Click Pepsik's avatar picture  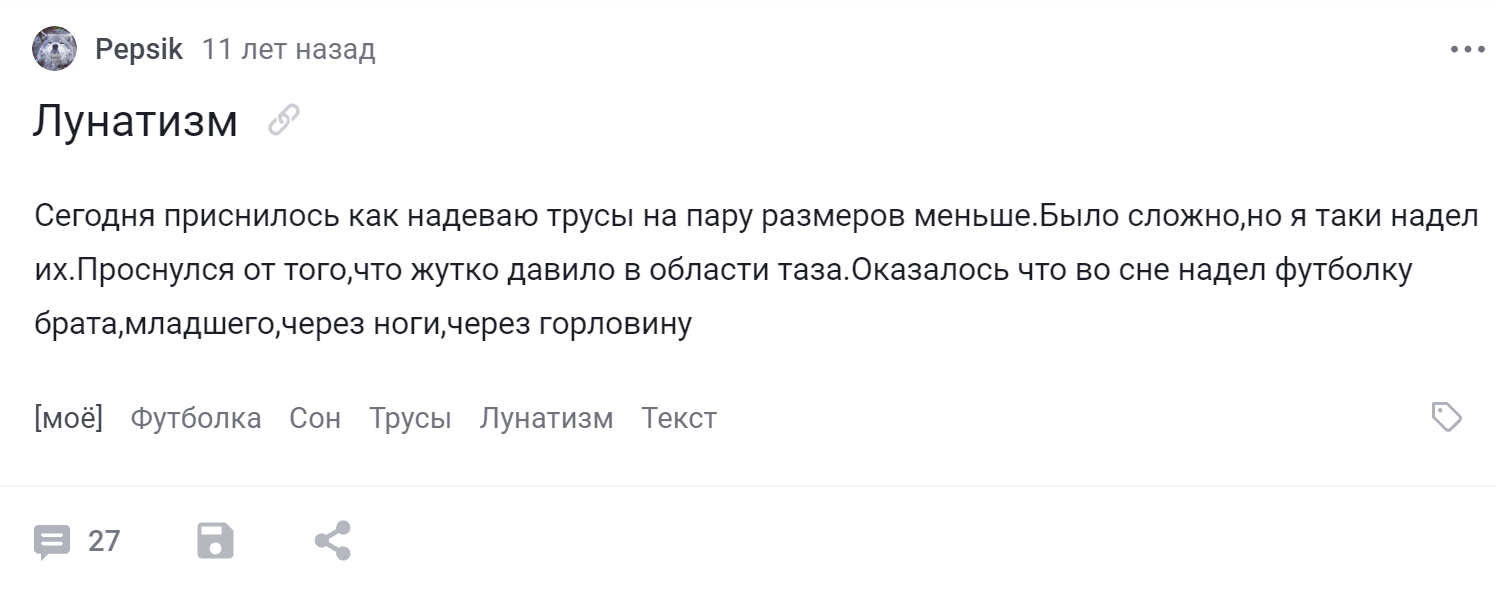tap(54, 49)
